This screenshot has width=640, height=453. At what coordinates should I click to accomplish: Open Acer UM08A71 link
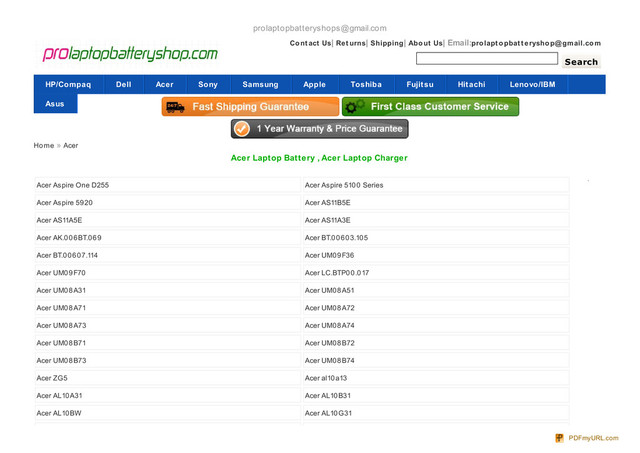(x=61, y=308)
